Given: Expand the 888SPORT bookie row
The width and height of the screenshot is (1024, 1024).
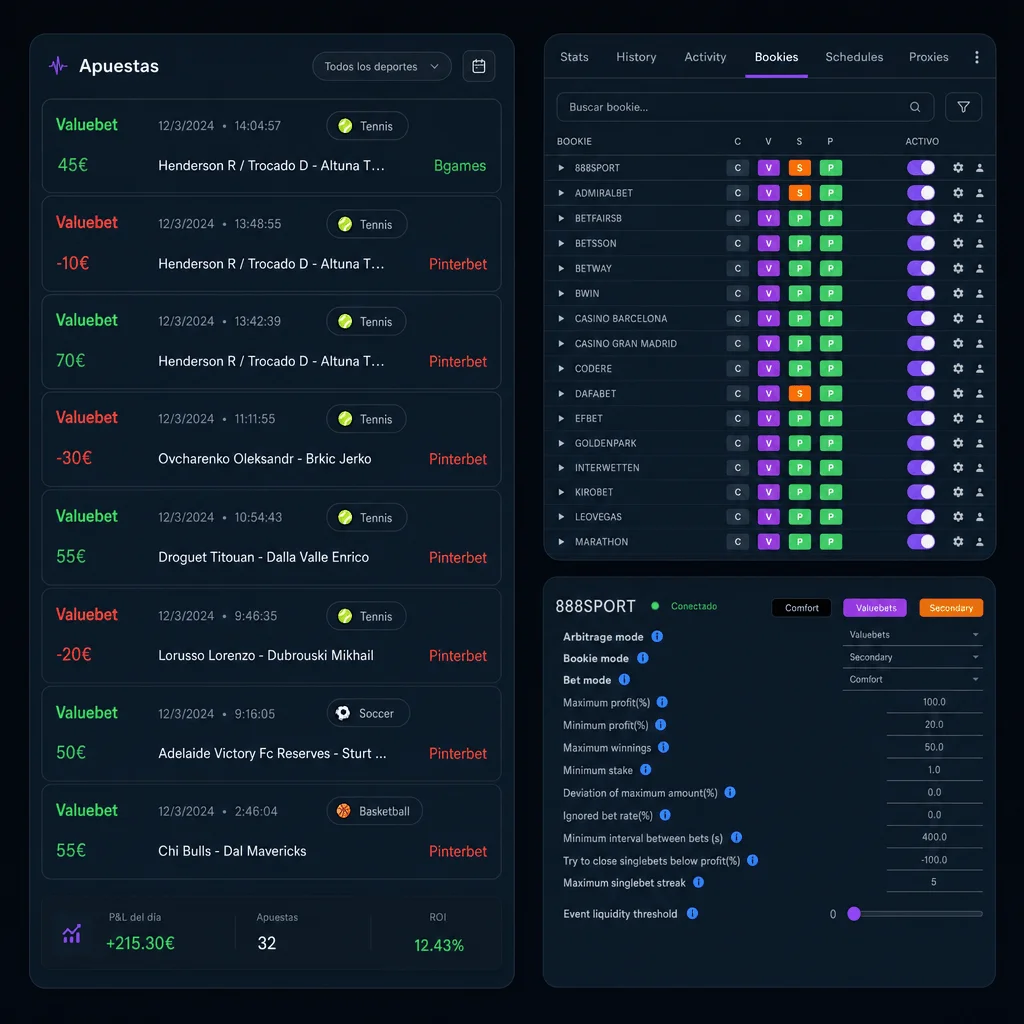Looking at the screenshot, I should (x=561, y=168).
